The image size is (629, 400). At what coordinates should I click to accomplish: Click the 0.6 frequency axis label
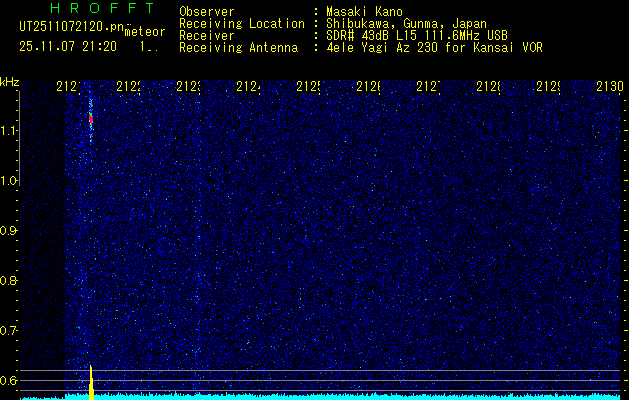coord(8,380)
